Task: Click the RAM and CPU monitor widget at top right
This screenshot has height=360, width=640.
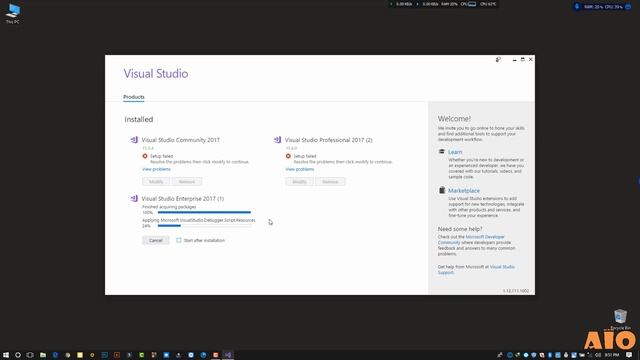Action: tap(603, 7)
